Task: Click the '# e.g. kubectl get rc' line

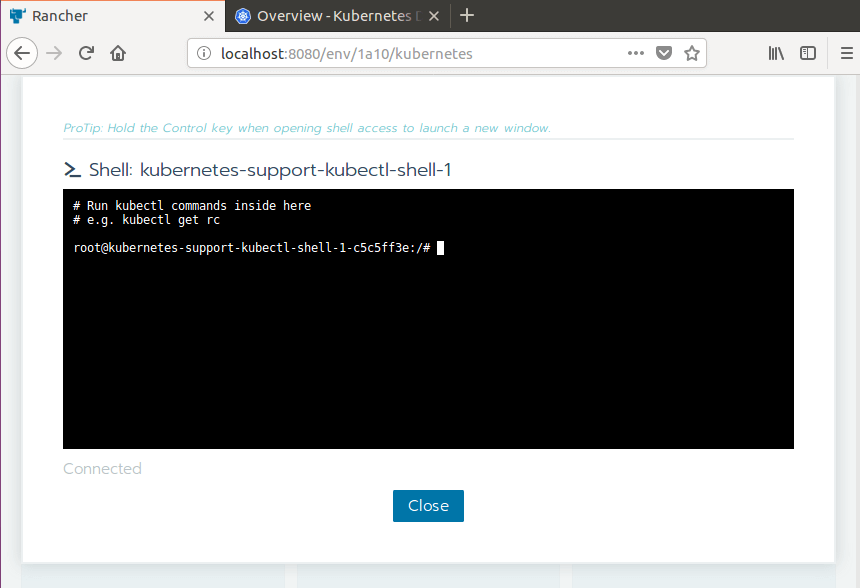Action: [x=146, y=220]
